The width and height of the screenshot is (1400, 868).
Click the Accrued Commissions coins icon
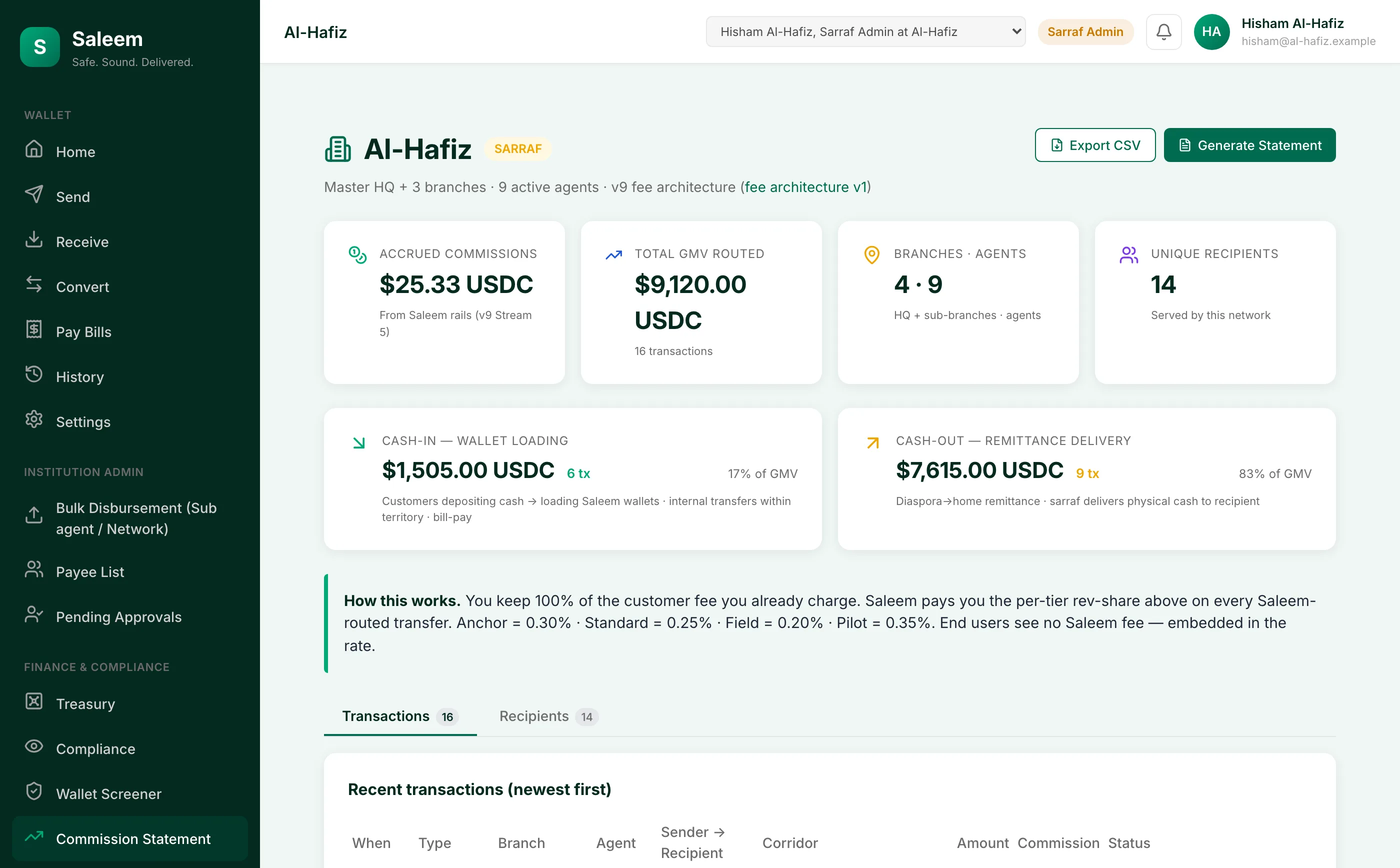(357, 255)
